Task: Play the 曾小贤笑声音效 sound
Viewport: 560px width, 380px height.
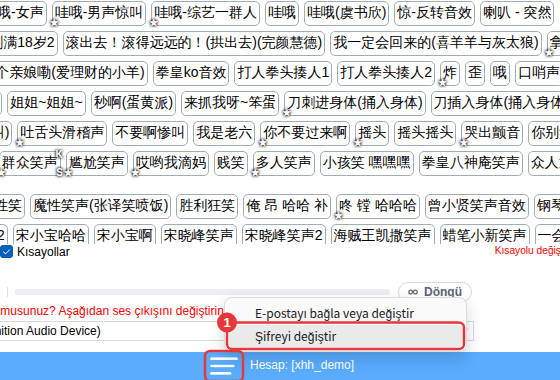Action: click(477, 206)
